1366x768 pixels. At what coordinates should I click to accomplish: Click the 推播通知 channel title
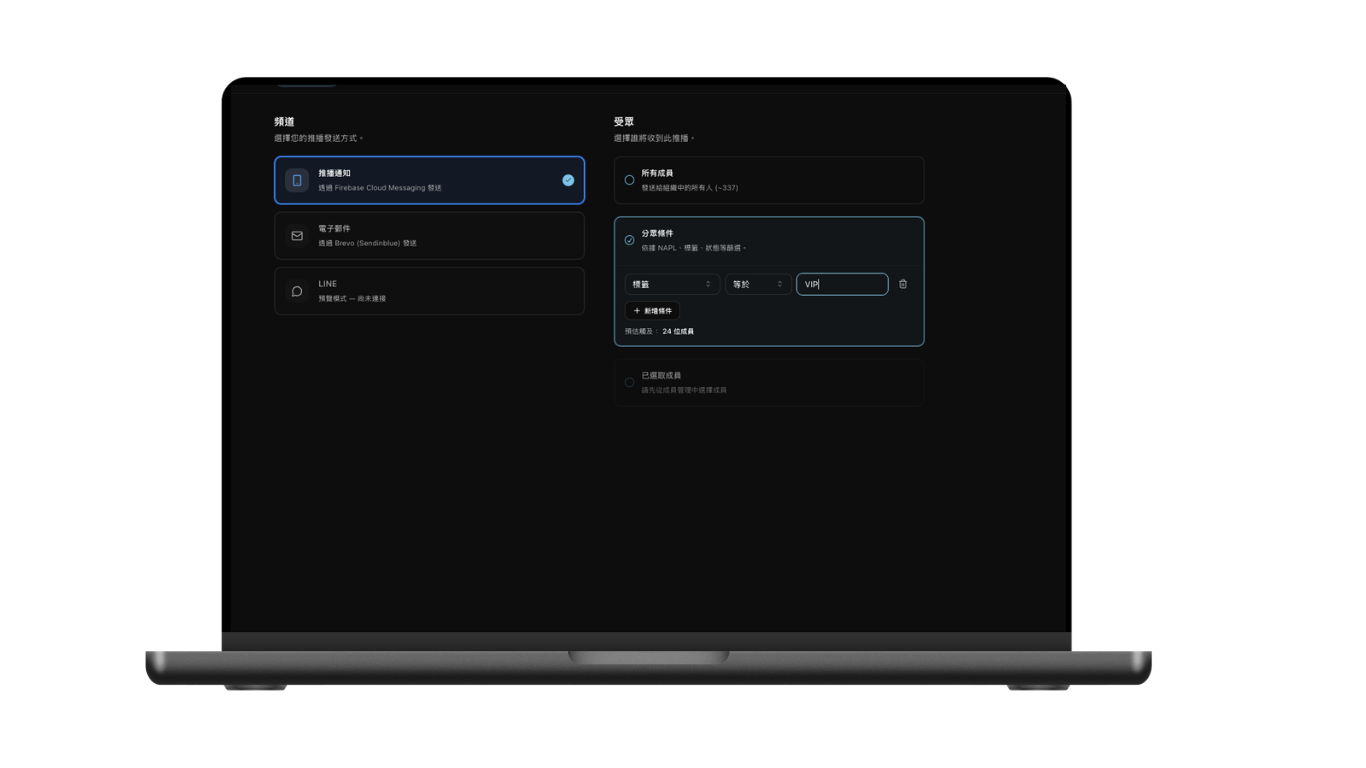(x=334, y=173)
